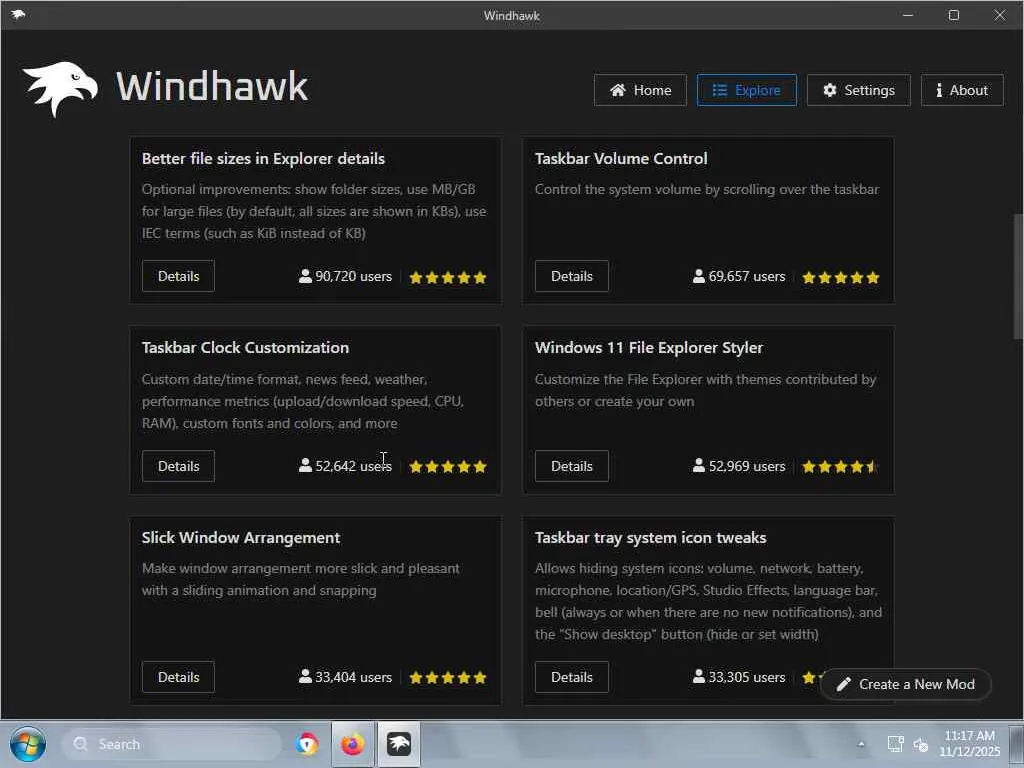Click the '33,404 users' count
Viewport: 1024px width, 768px height.
(353, 677)
